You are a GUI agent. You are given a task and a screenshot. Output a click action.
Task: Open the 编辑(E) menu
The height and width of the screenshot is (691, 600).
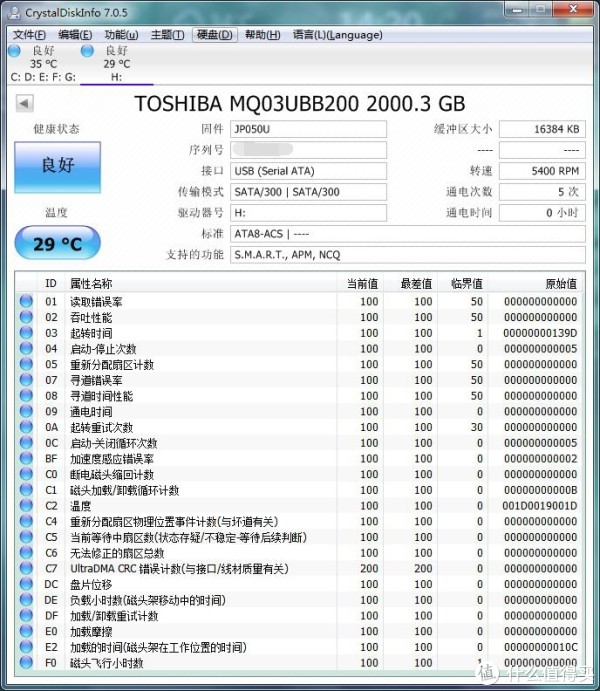(75, 35)
